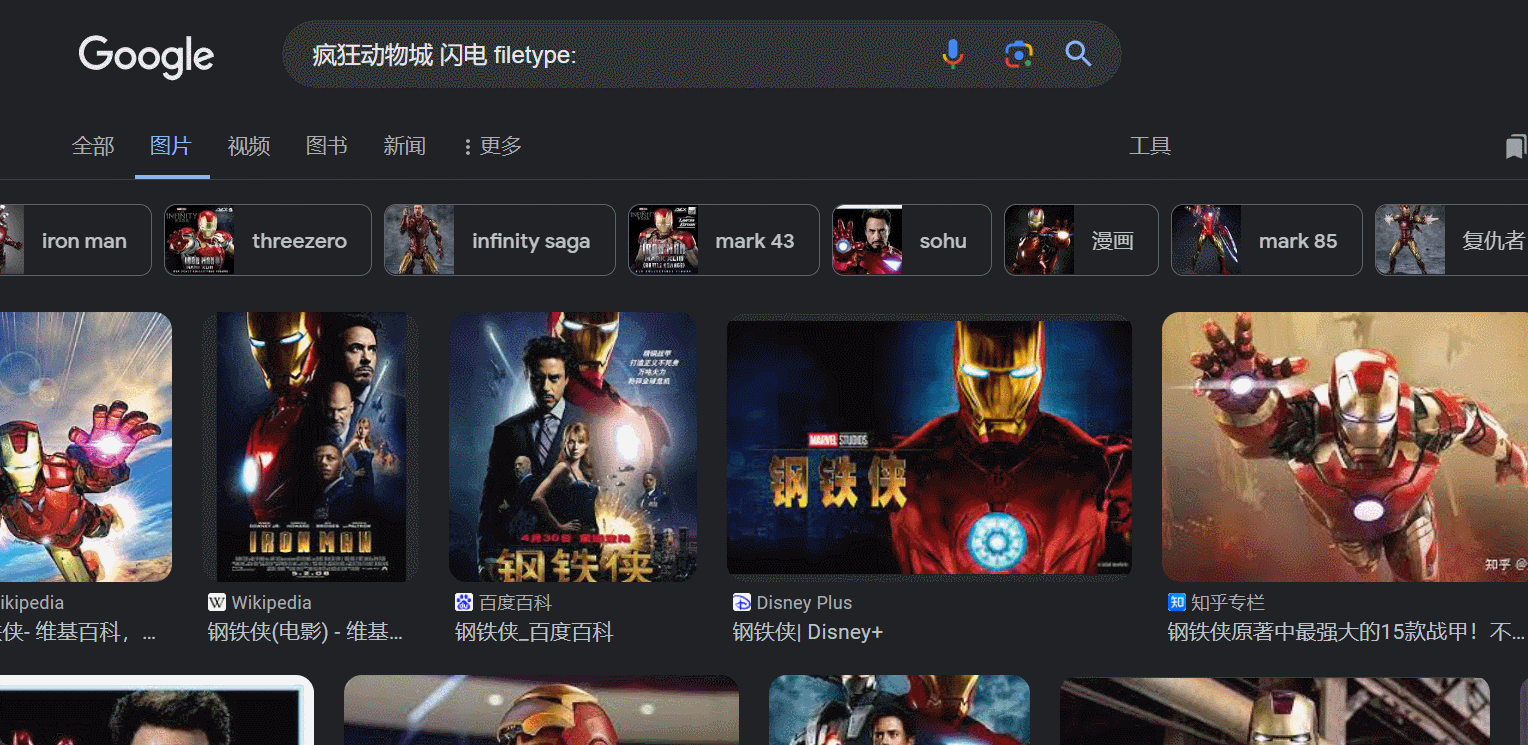This screenshot has height=745, width=1528.
Task: Filter by sohu chip
Action: coord(912,240)
